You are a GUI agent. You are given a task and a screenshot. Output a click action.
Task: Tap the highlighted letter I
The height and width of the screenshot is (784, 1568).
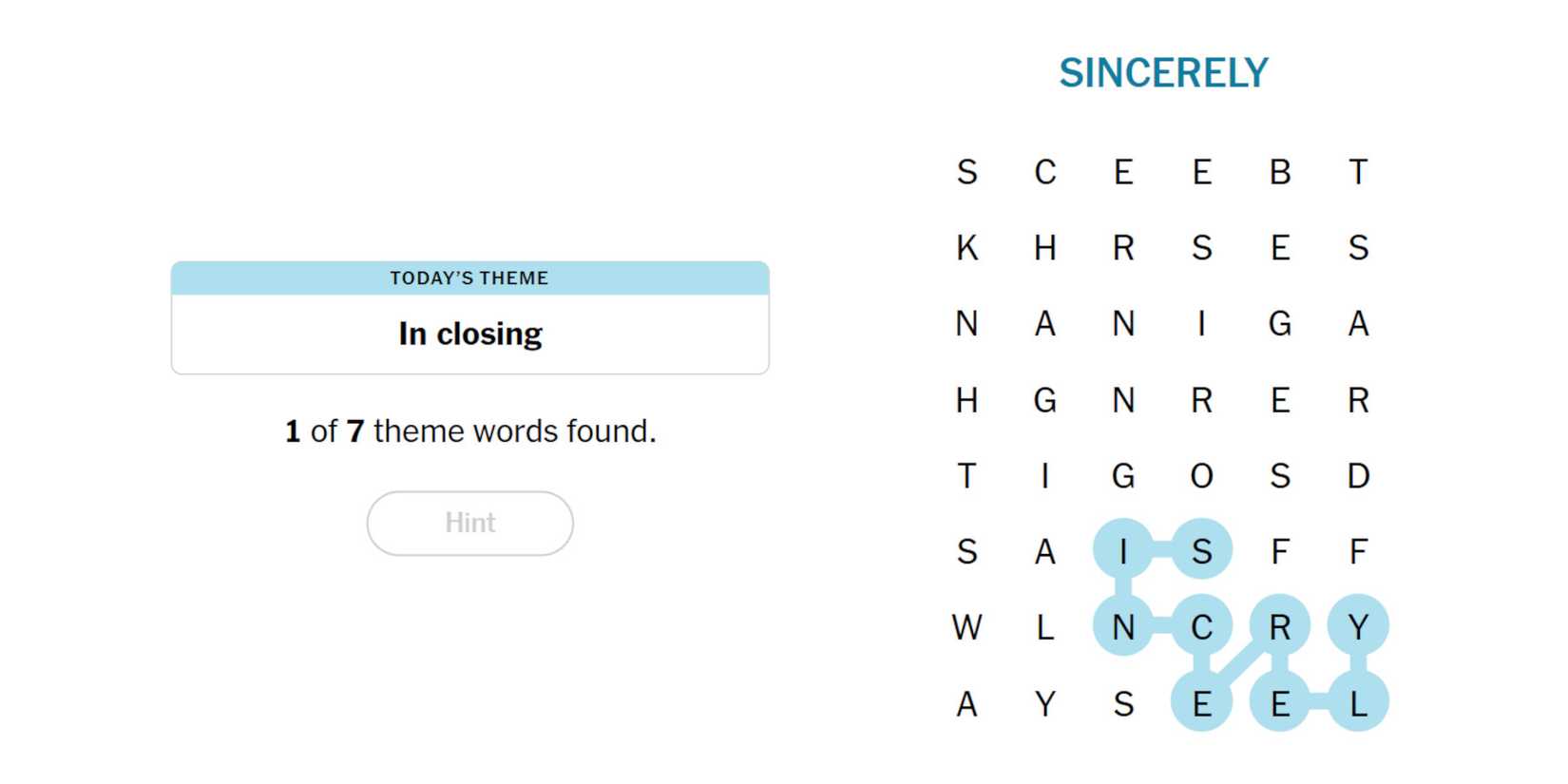pyautogui.click(x=1123, y=551)
